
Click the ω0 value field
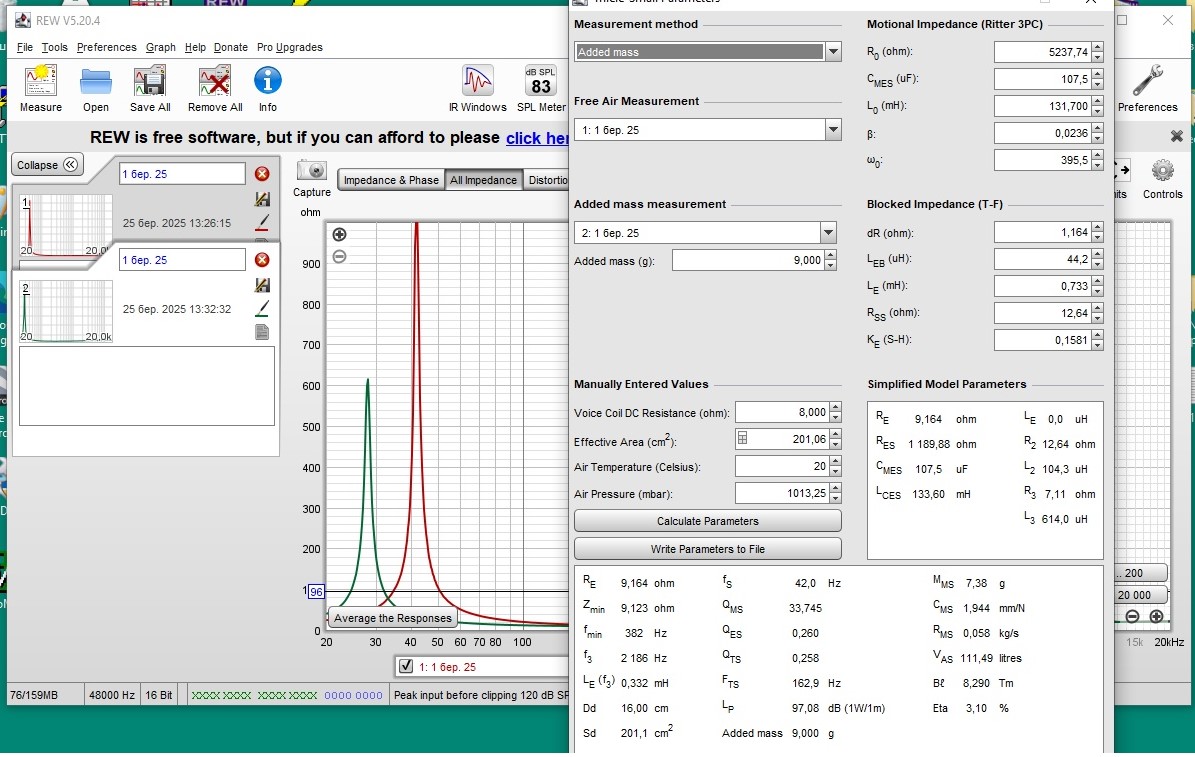[1043, 160]
